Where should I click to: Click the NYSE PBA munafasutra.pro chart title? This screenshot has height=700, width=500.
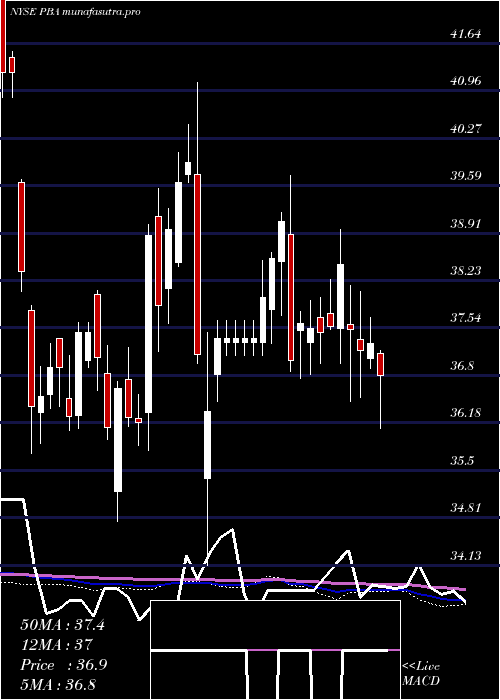click(x=75, y=12)
